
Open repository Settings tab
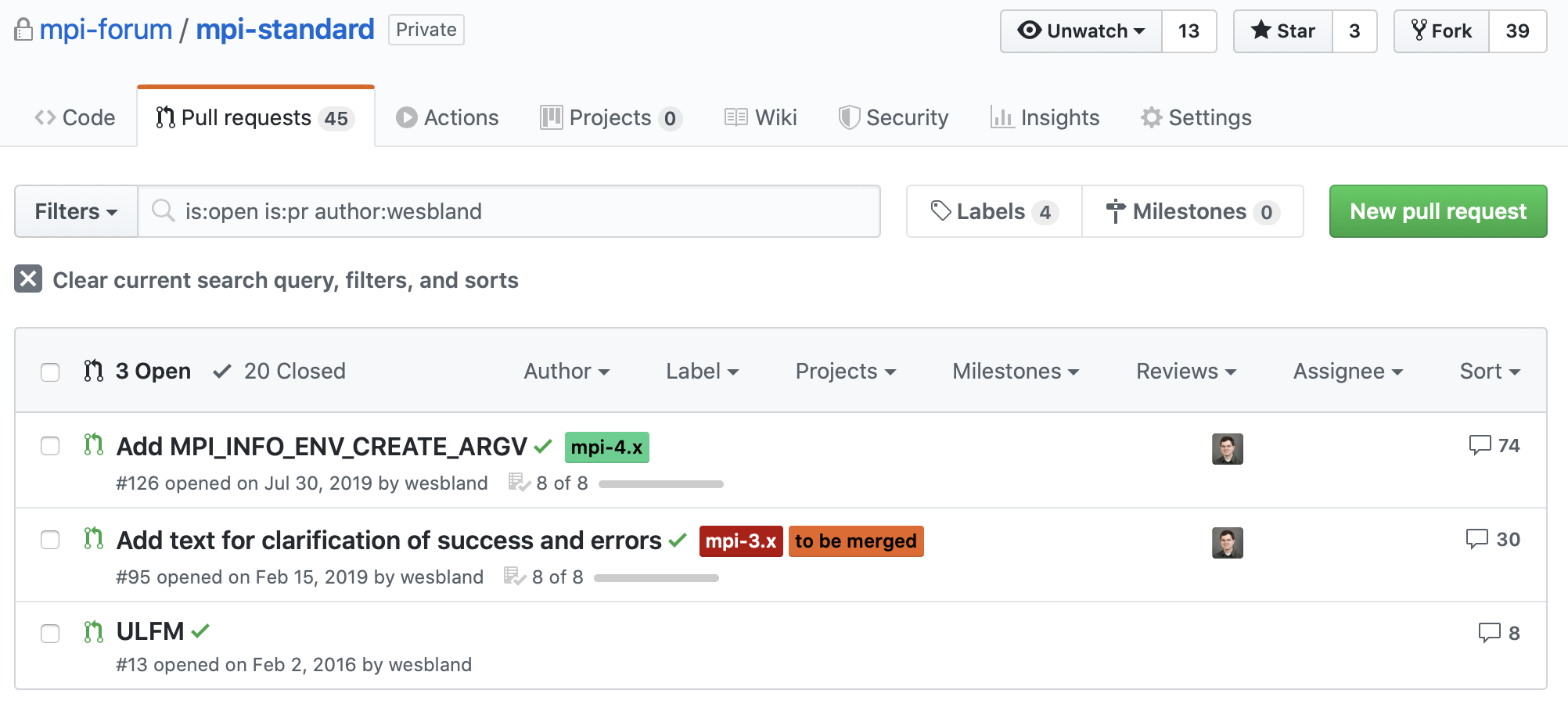pos(1196,117)
